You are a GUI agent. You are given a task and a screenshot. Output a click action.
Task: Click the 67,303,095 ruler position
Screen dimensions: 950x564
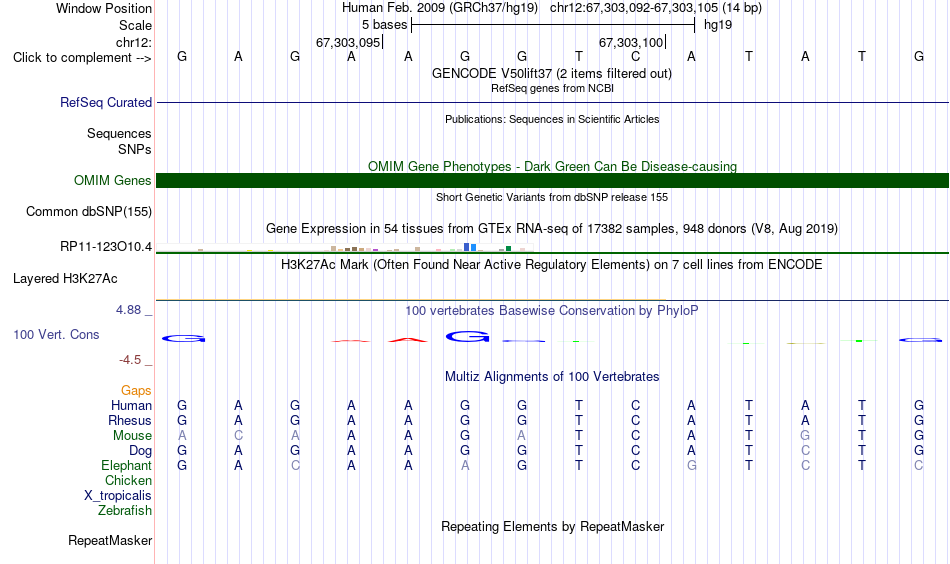click(348, 42)
